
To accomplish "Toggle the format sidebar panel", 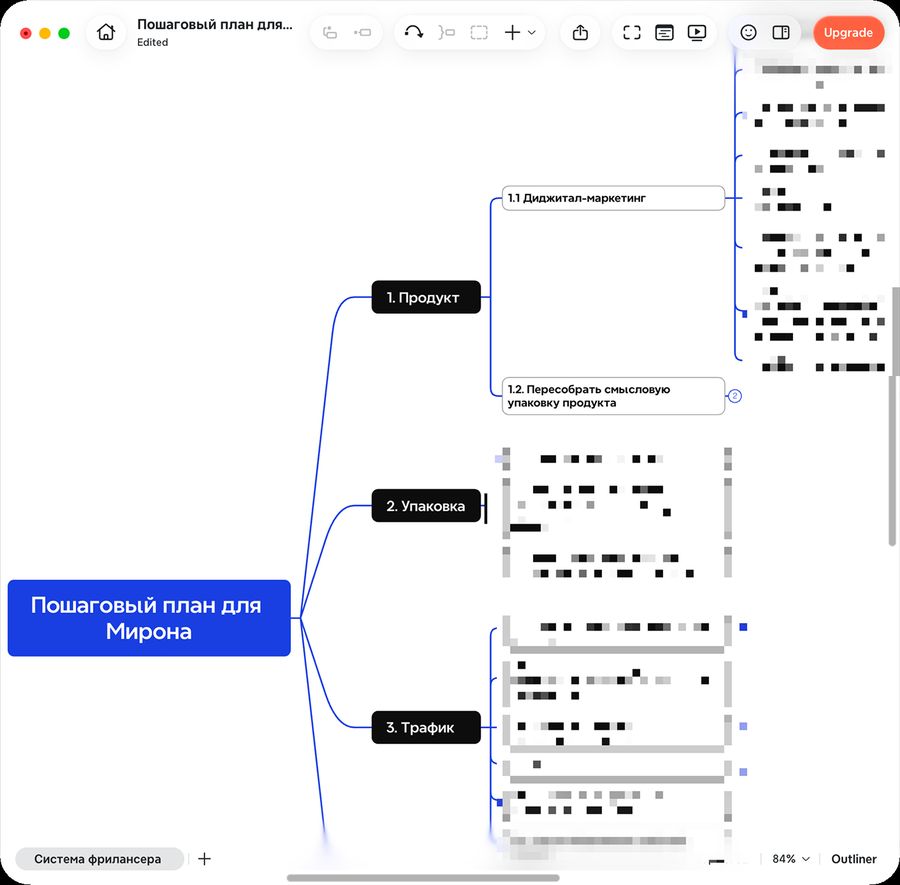I will pyautogui.click(x=781, y=33).
